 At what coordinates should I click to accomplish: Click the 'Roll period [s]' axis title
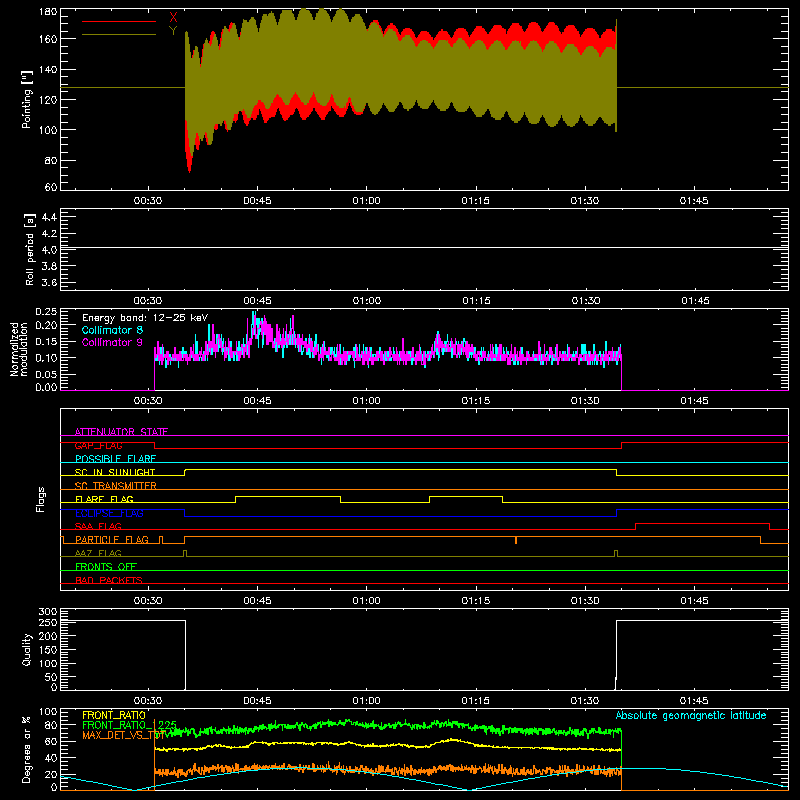click(x=30, y=249)
